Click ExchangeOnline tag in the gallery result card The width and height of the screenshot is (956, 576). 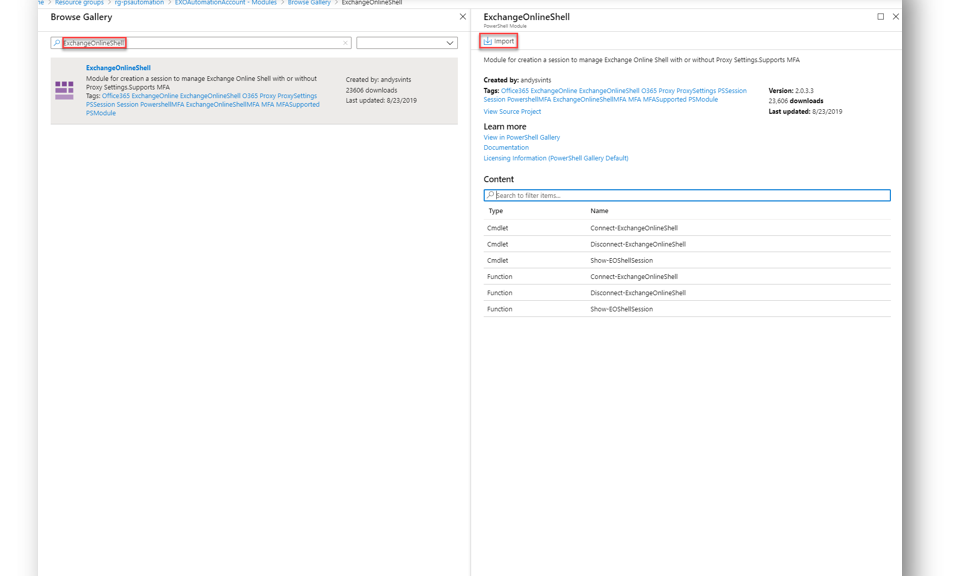tap(155, 96)
